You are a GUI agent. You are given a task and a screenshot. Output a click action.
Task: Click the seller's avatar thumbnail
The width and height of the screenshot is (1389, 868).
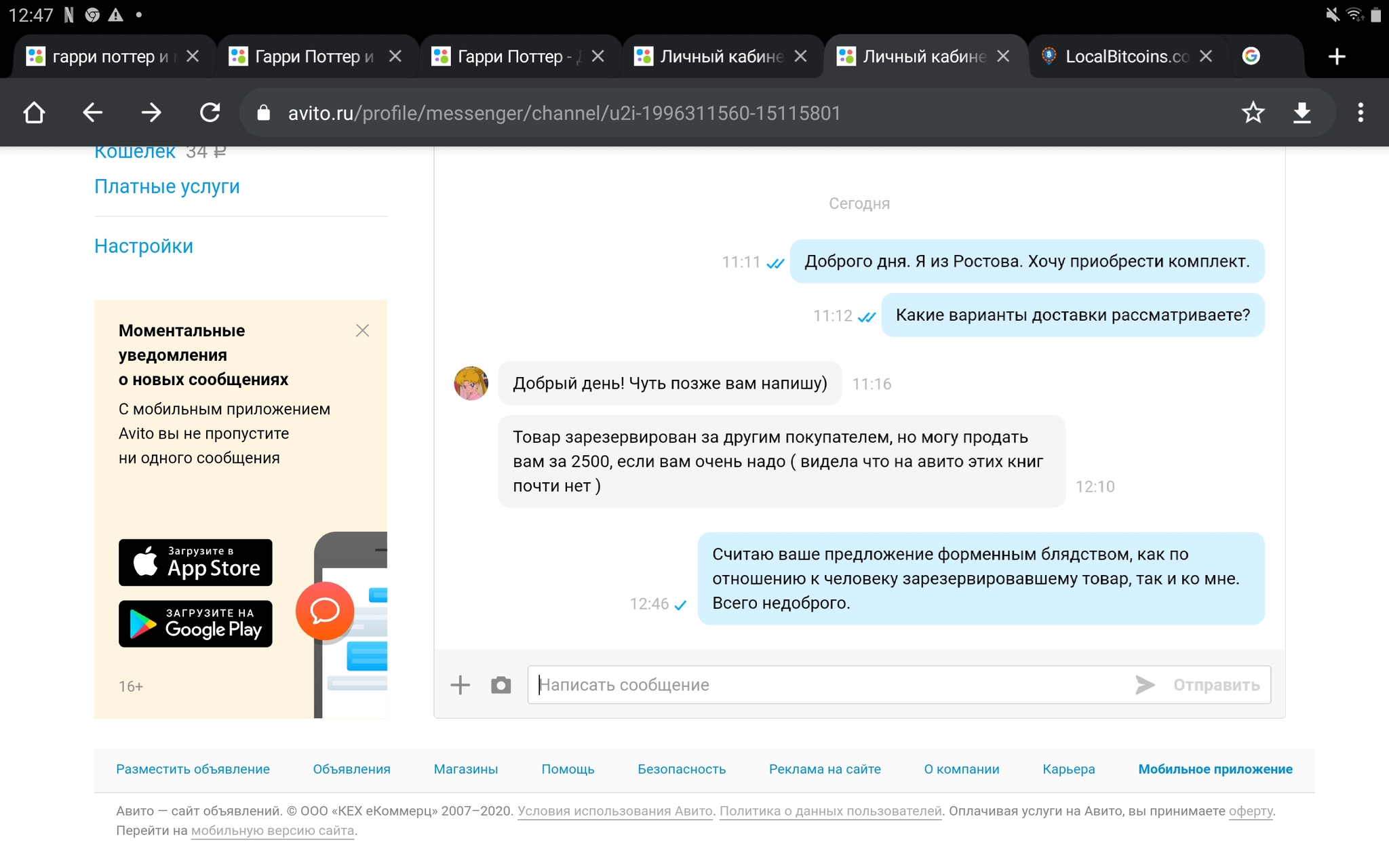tap(471, 384)
